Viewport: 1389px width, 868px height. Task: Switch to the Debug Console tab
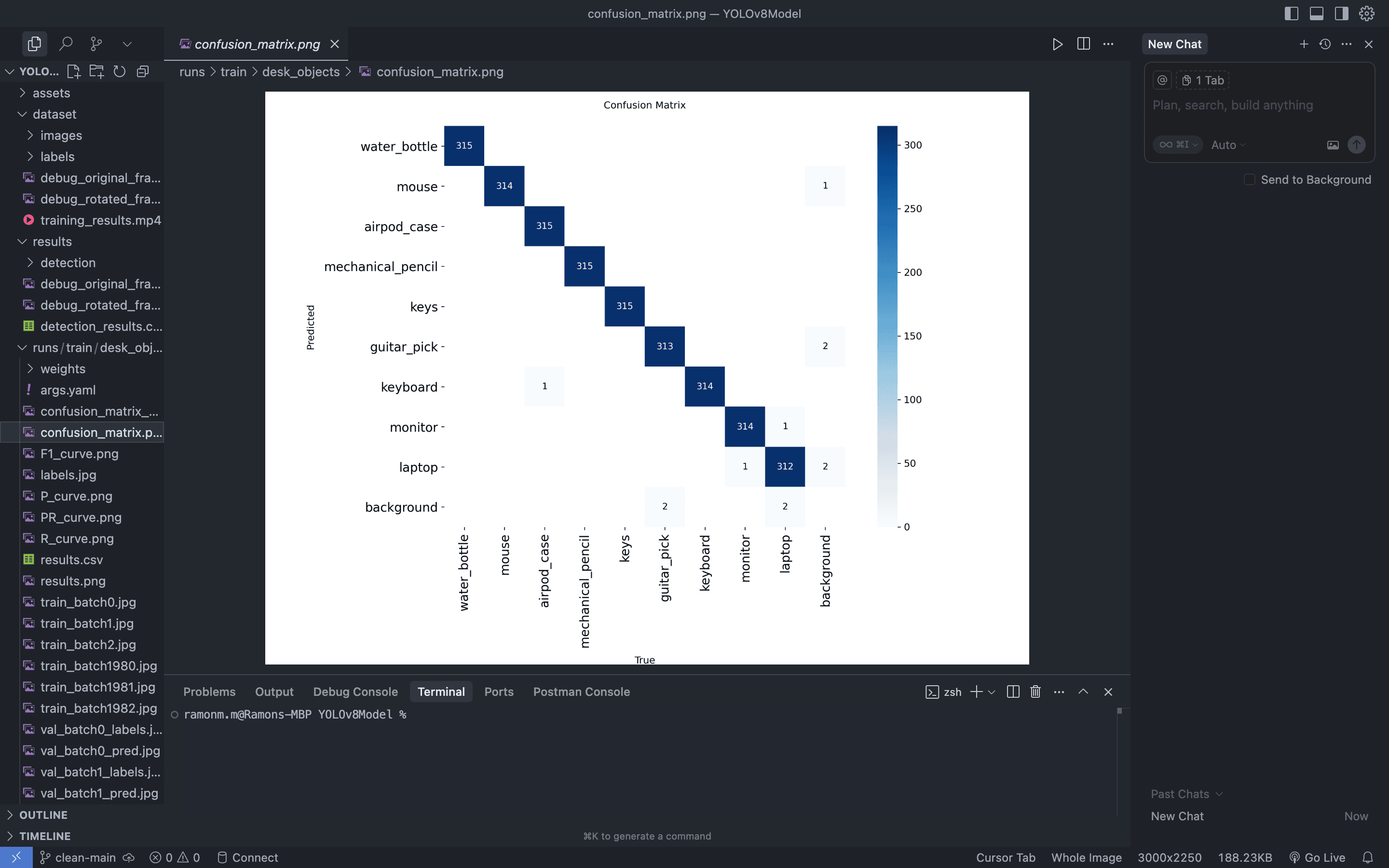(x=355, y=692)
